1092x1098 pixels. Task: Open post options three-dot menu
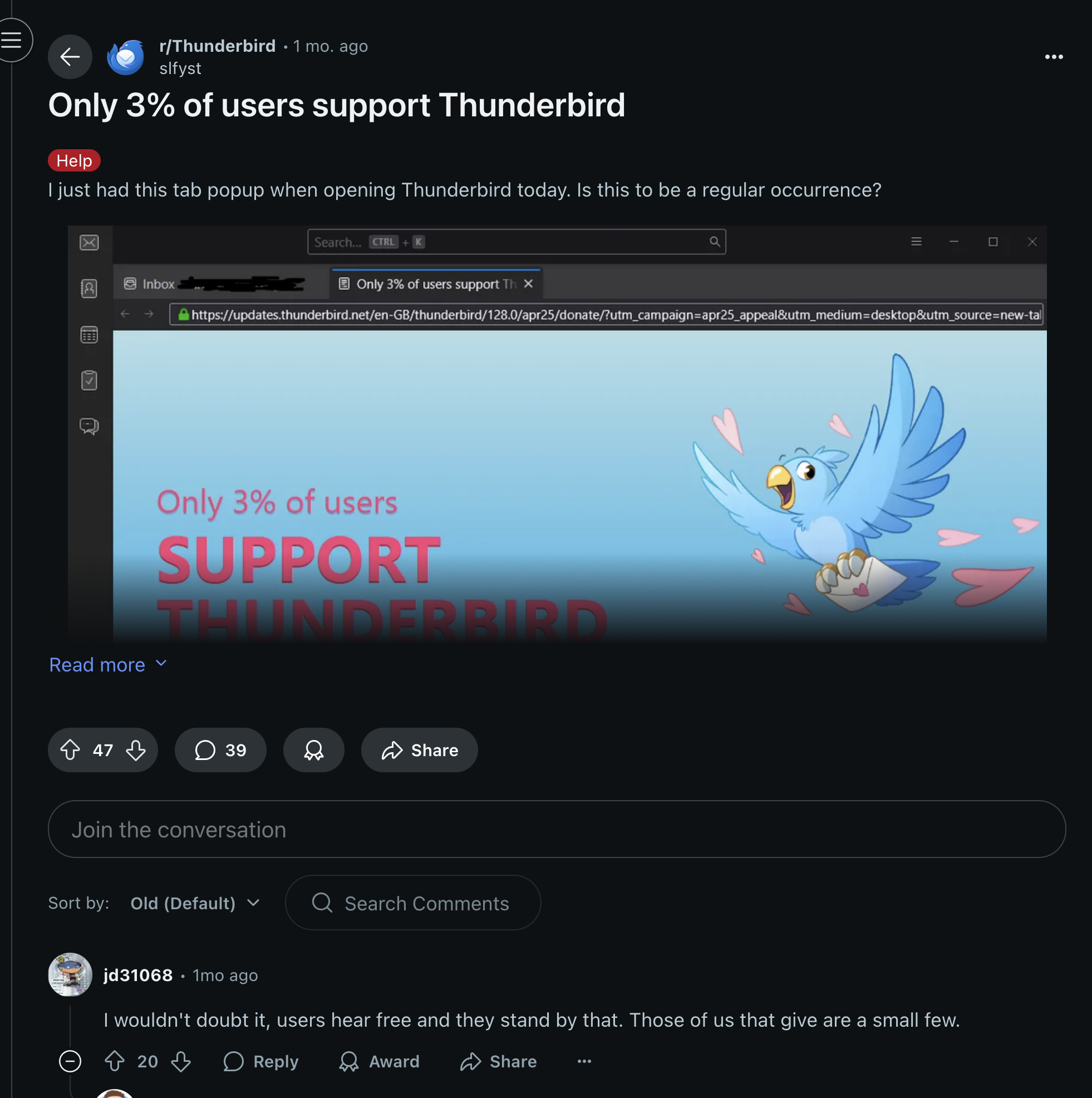[x=1054, y=57]
